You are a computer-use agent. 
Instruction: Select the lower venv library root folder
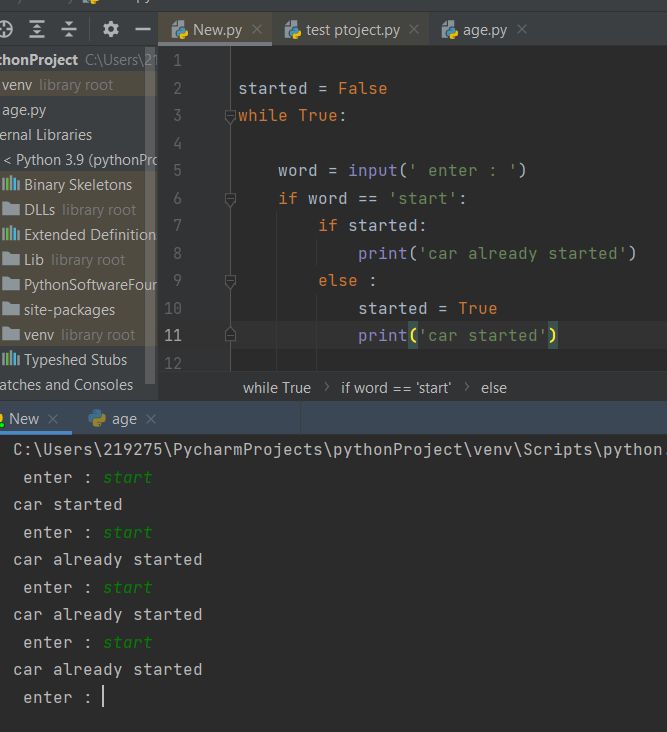(72, 335)
